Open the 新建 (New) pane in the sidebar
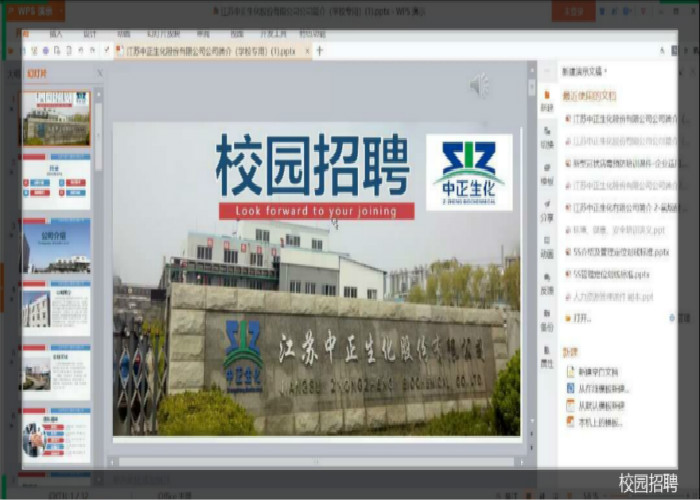Viewport: 700px width, 500px height. pyautogui.click(x=547, y=101)
